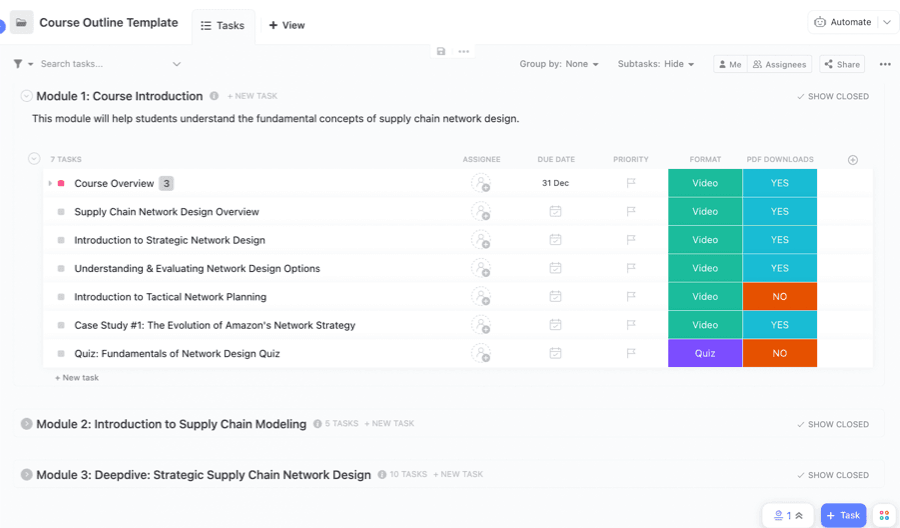Screen dimensions: 900x528
Task: Toggle the Me filter button
Action: pos(729,64)
